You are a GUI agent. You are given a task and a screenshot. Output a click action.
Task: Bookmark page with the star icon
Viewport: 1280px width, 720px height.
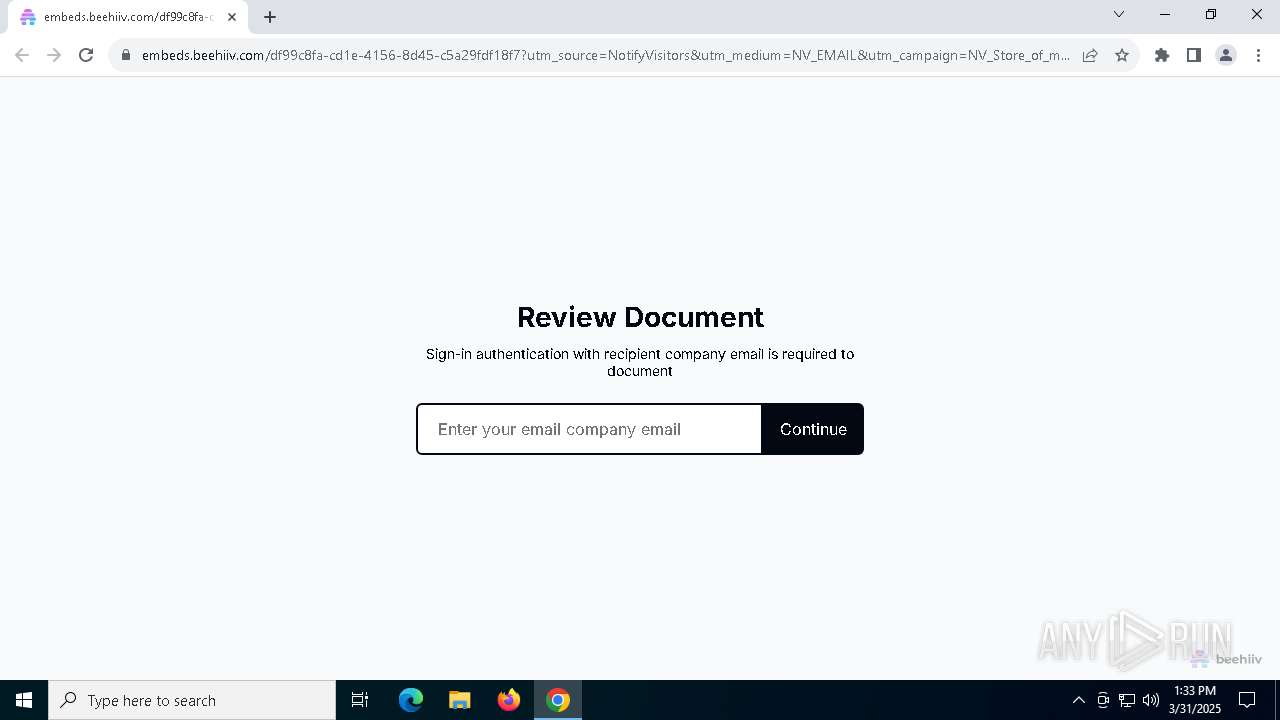click(1122, 55)
